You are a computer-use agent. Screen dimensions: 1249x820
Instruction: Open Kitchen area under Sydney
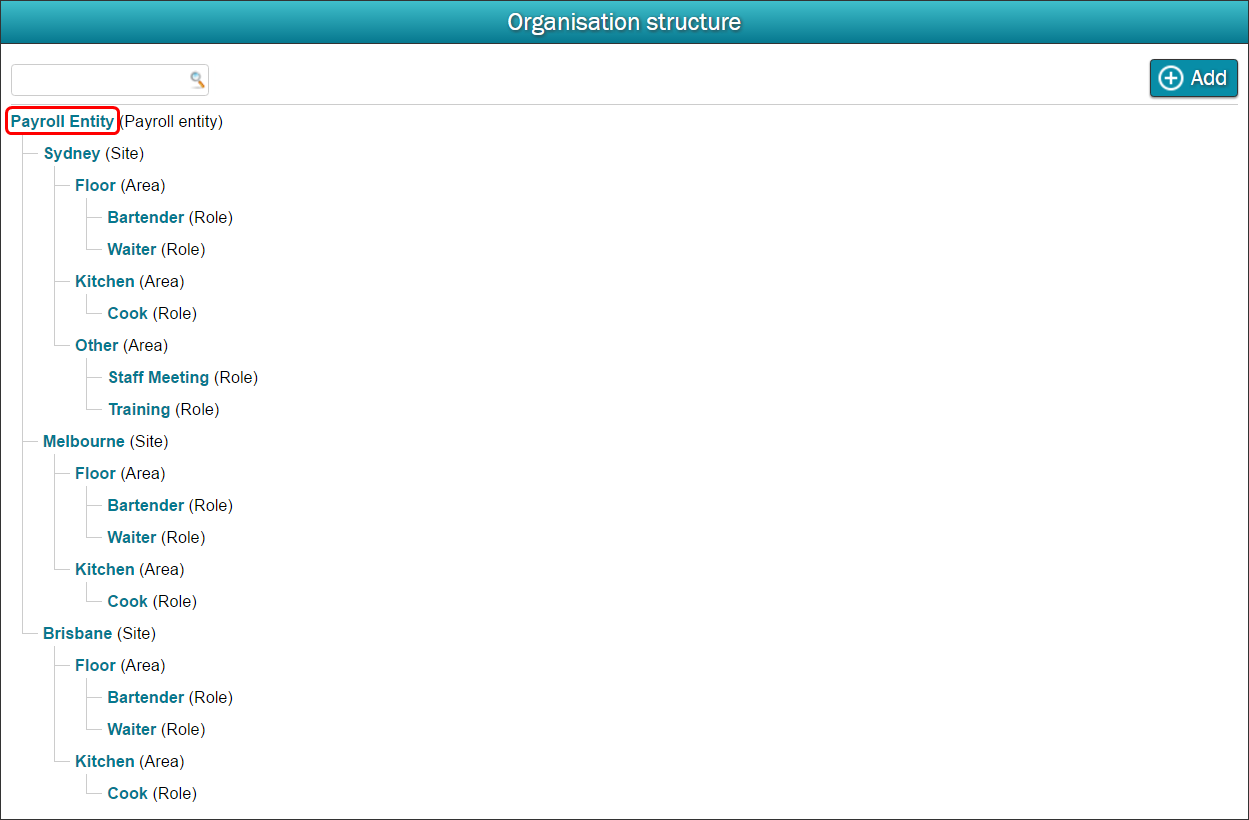(105, 281)
